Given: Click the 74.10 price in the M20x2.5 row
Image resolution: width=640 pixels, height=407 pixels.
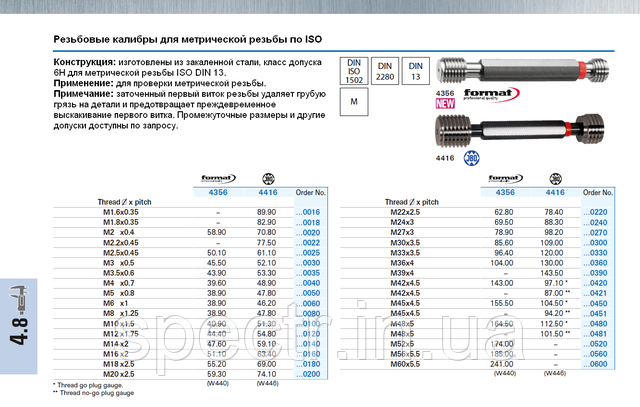Looking at the screenshot, I should pyautogui.click(x=267, y=374).
